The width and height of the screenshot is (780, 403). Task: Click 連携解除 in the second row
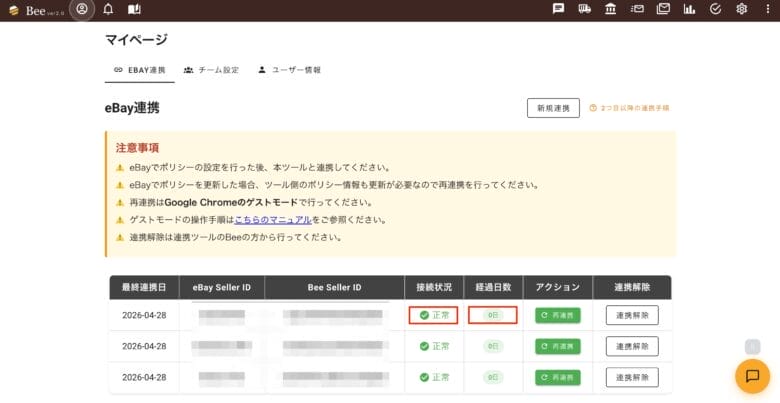coord(632,346)
